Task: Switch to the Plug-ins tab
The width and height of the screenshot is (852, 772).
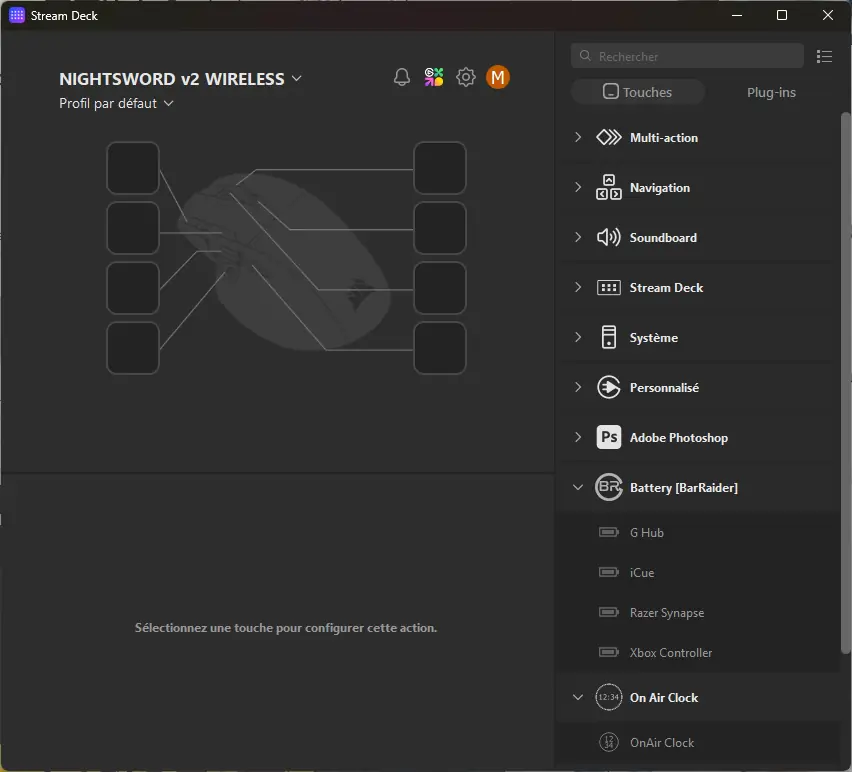Action: click(770, 92)
